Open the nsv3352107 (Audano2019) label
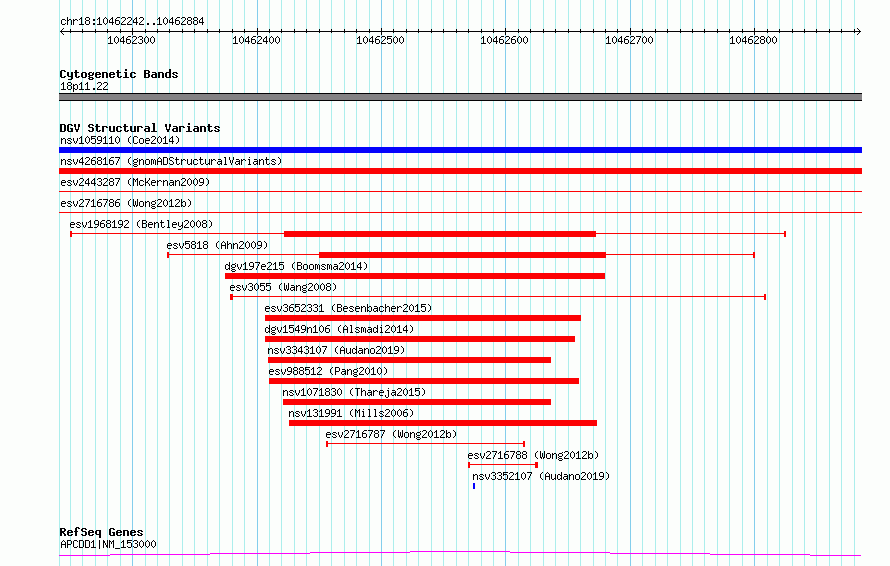 541,476
